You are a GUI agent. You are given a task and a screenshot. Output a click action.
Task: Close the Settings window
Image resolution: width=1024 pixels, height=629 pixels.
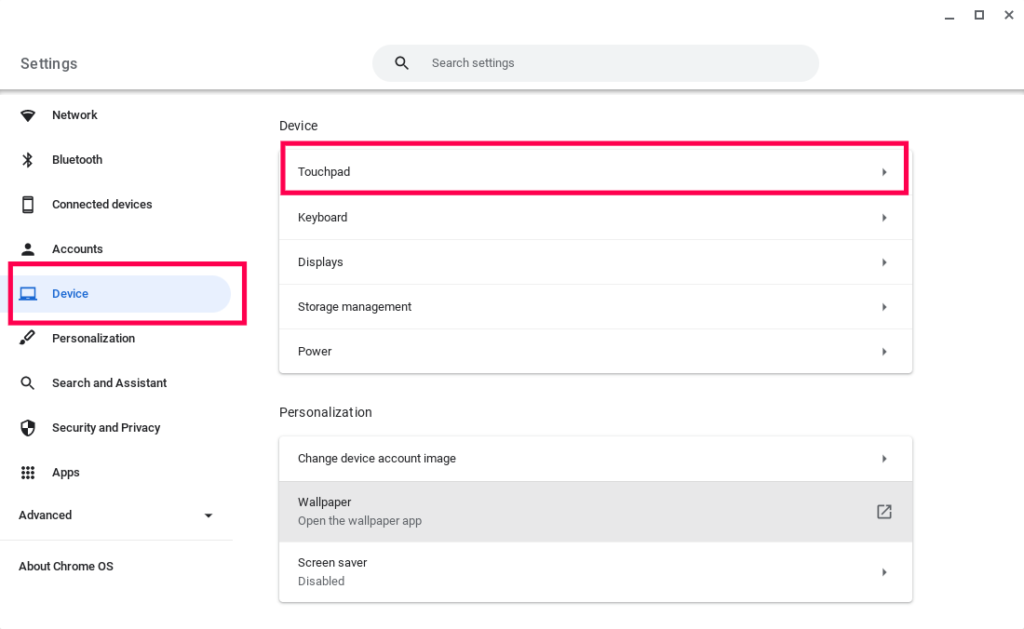[1008, 15]
